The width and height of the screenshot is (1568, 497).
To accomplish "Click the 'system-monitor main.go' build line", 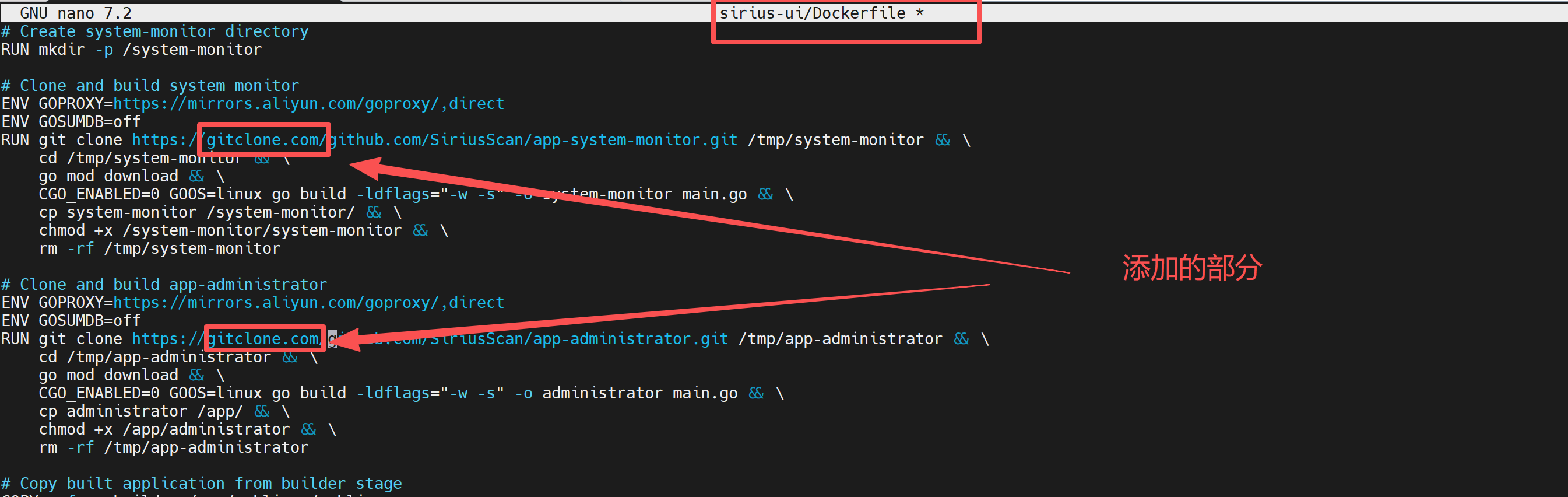I will 416,194.
